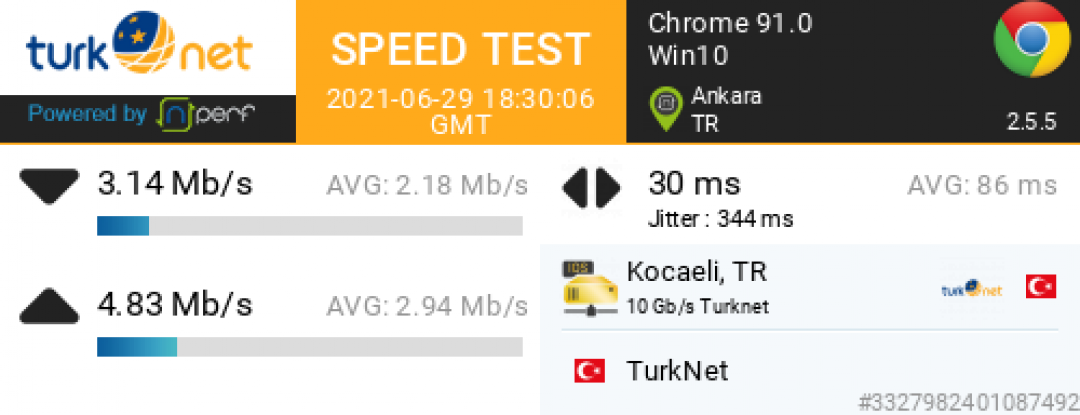
Task: Click the Turkish flag beside Kocaeli server
Action: (1040, 287)
